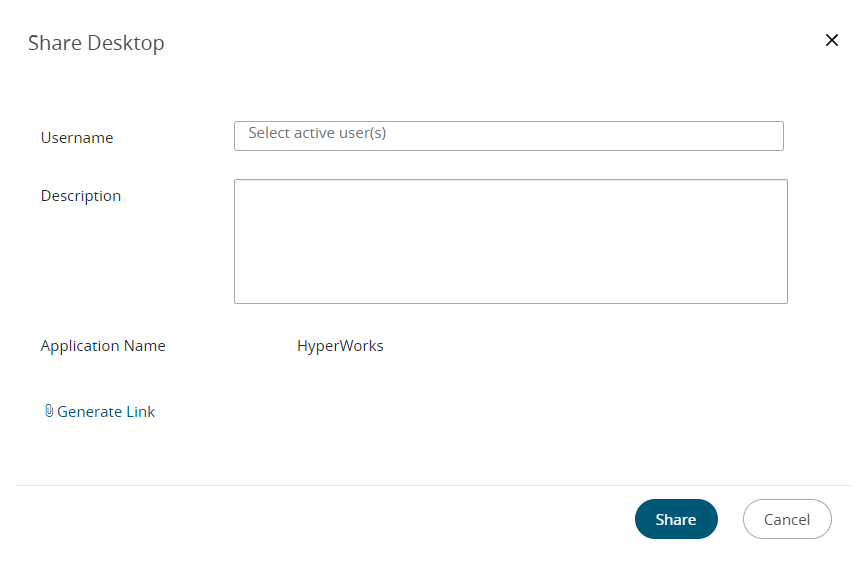The image size is (868, 573).
Task: Dismiss the dialog using Cancel
Action: 787,519
